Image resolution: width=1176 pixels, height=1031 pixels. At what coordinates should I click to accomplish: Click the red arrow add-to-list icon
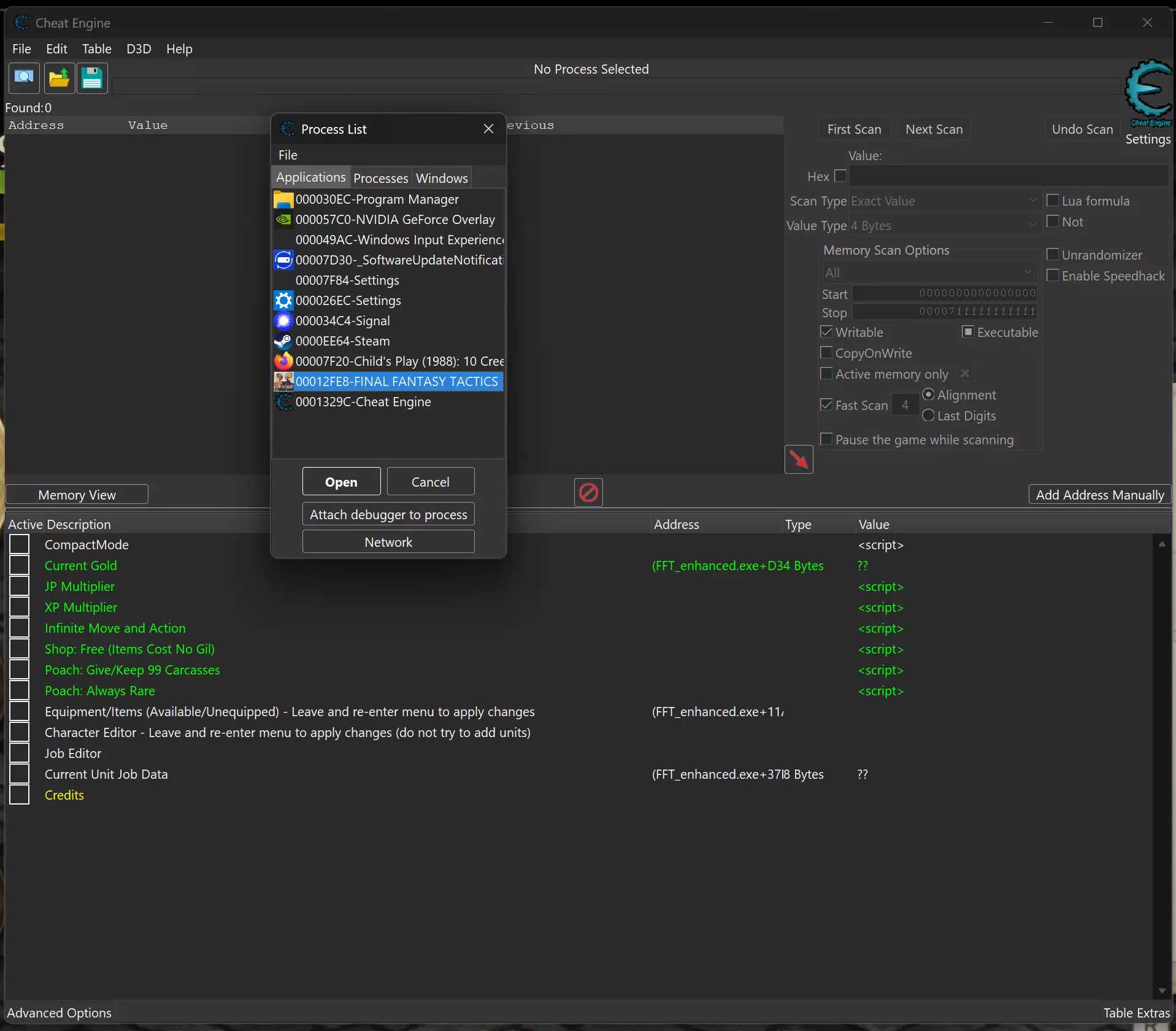coord(799,459)
